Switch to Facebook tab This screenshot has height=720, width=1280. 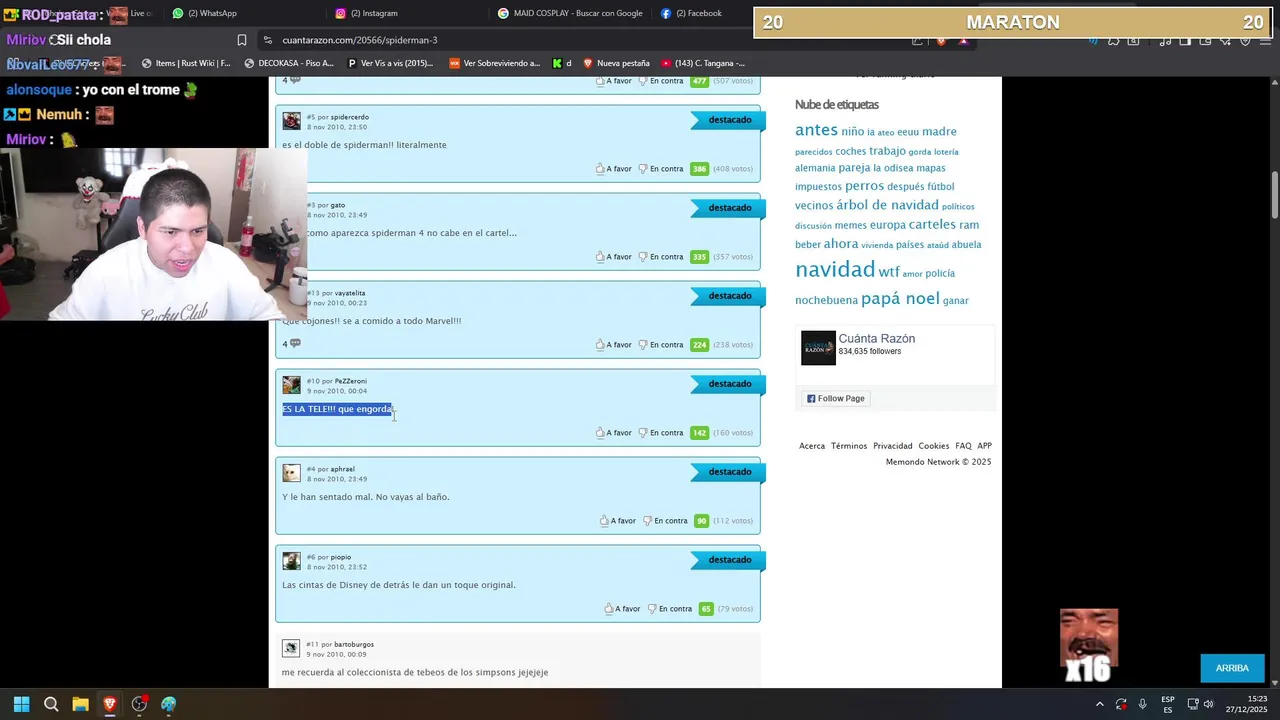pyautogui.click(x=691, y=13)
